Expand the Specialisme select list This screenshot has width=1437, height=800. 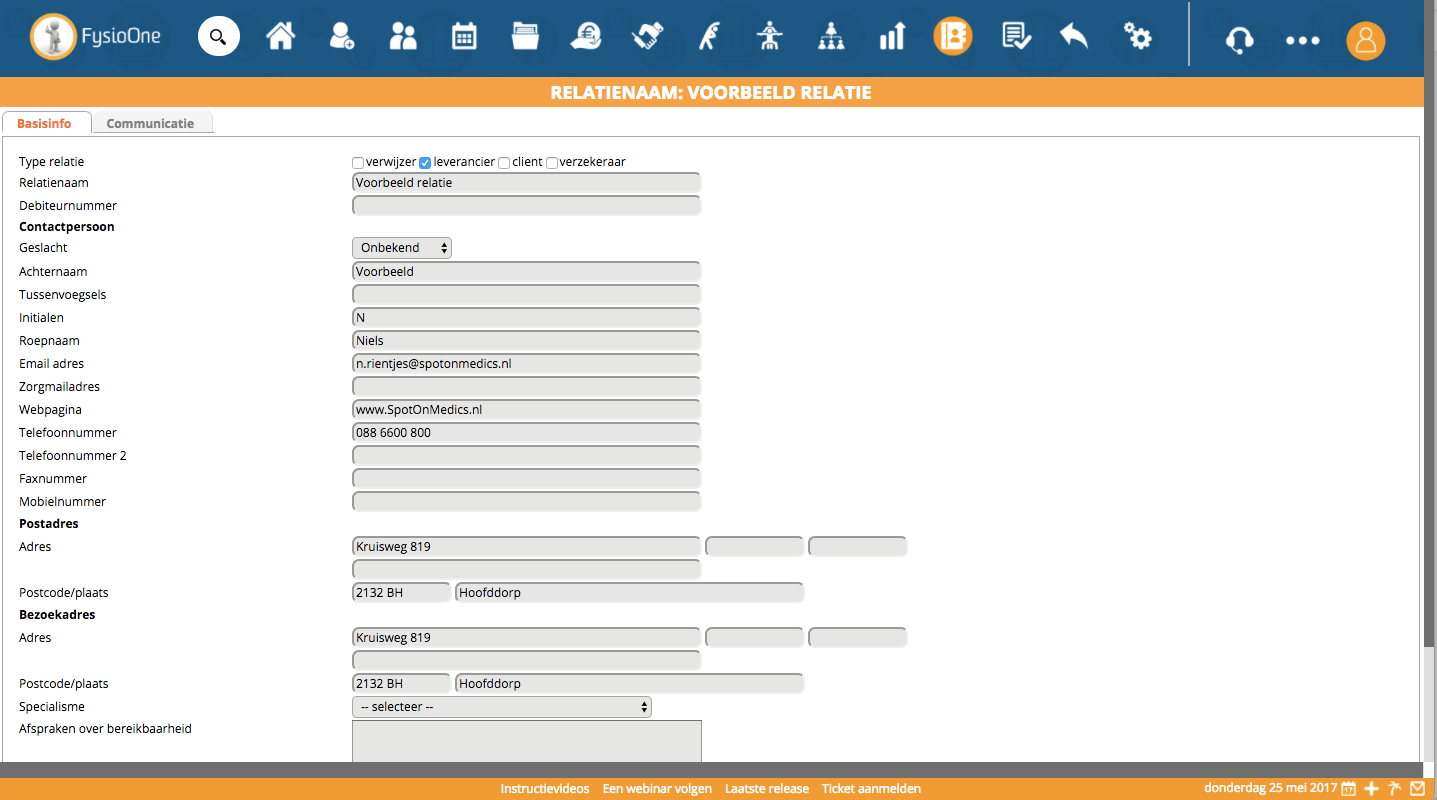(x=502, y=707)
